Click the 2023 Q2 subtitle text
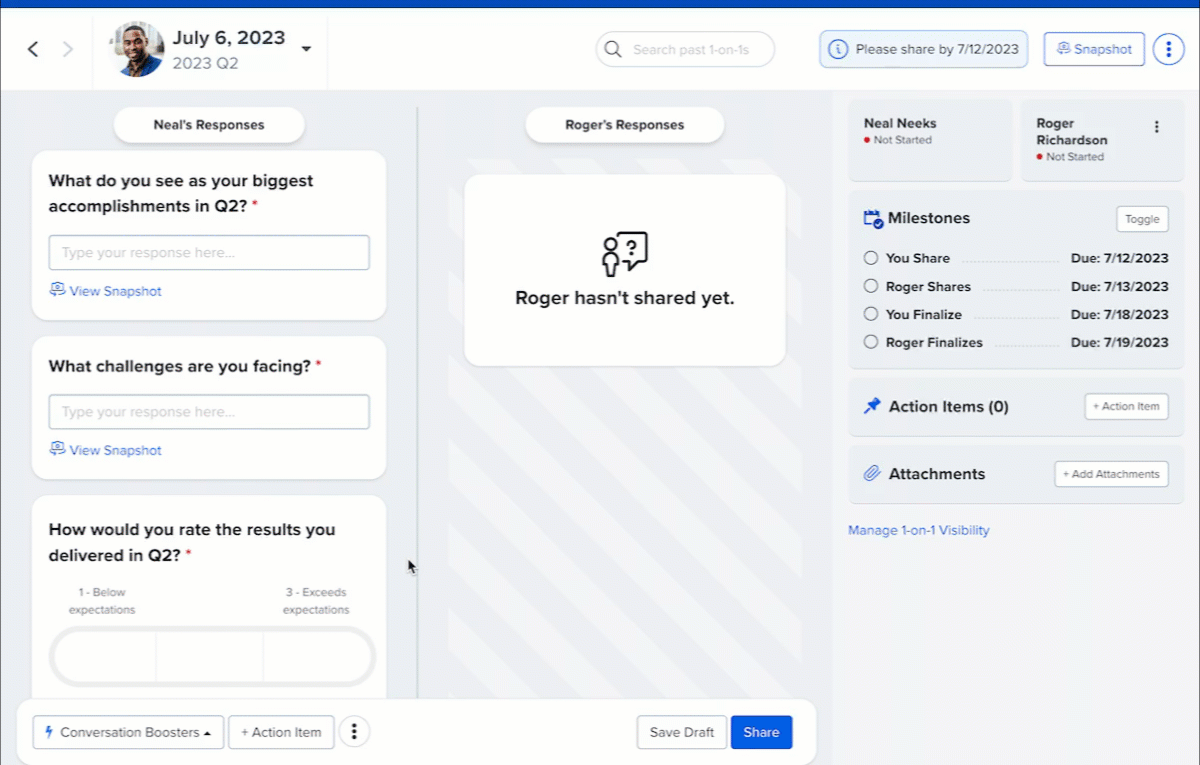1200x765 pixels. pos(205,63)
